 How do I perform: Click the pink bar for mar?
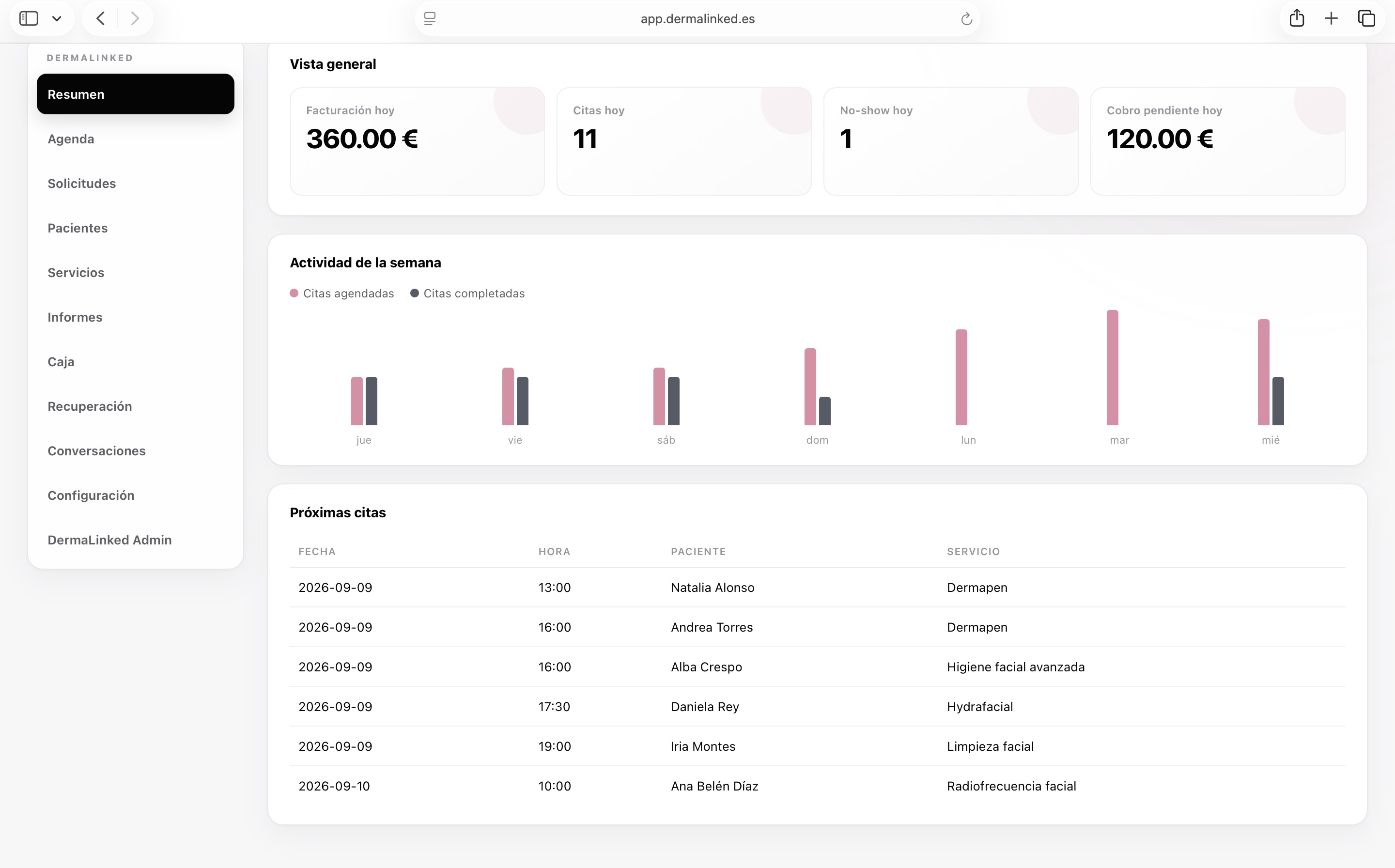[x=1113, y=368]
